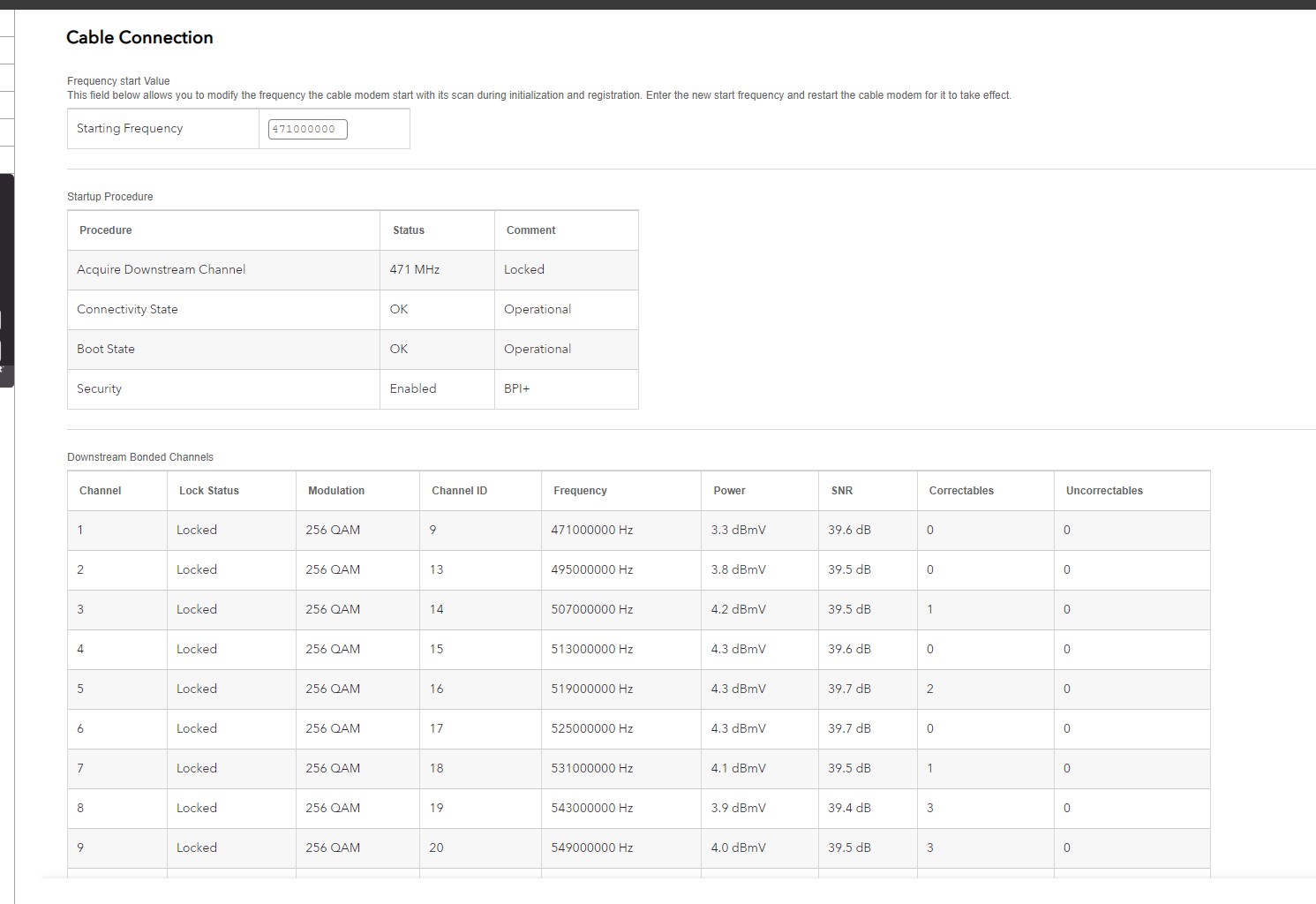Click the Procedure column header

tap(106, 230)
